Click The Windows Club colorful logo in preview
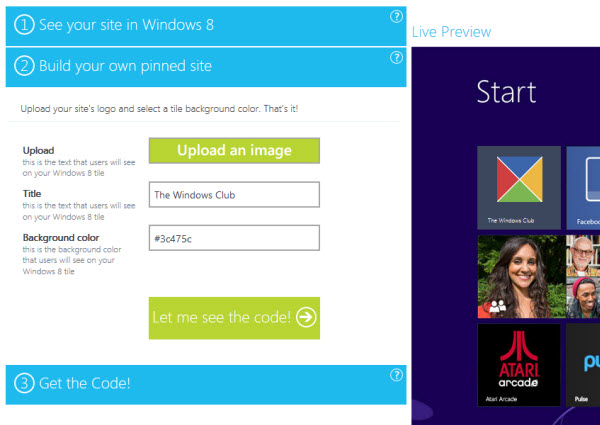This screenshot has height=425, width=600. point(519,179)
